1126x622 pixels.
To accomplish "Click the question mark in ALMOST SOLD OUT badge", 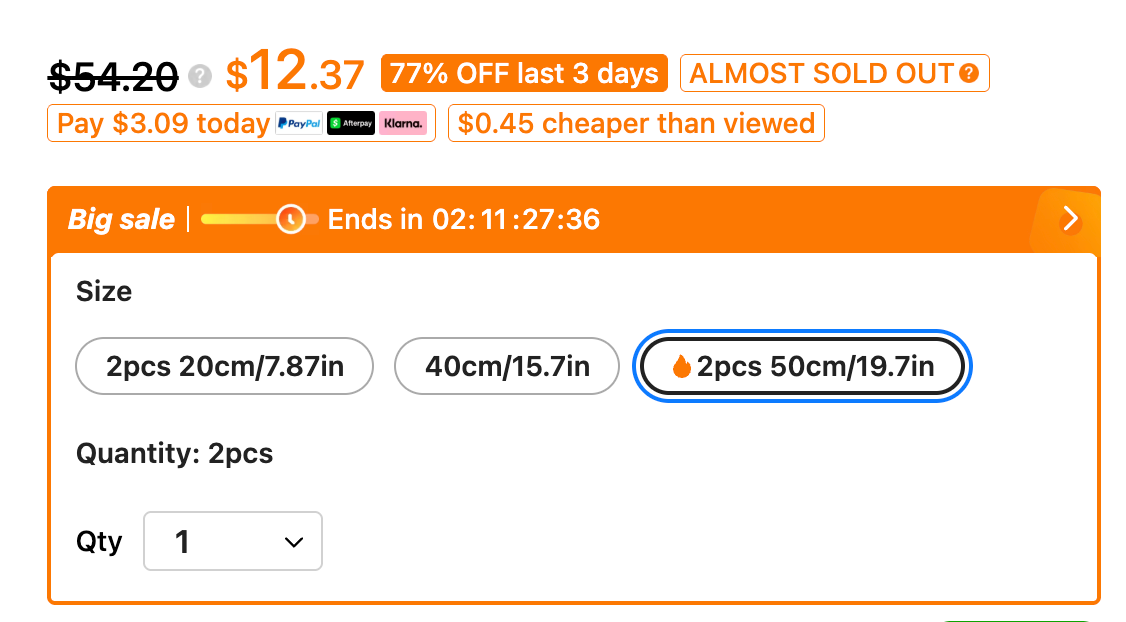I will [968, 73].
